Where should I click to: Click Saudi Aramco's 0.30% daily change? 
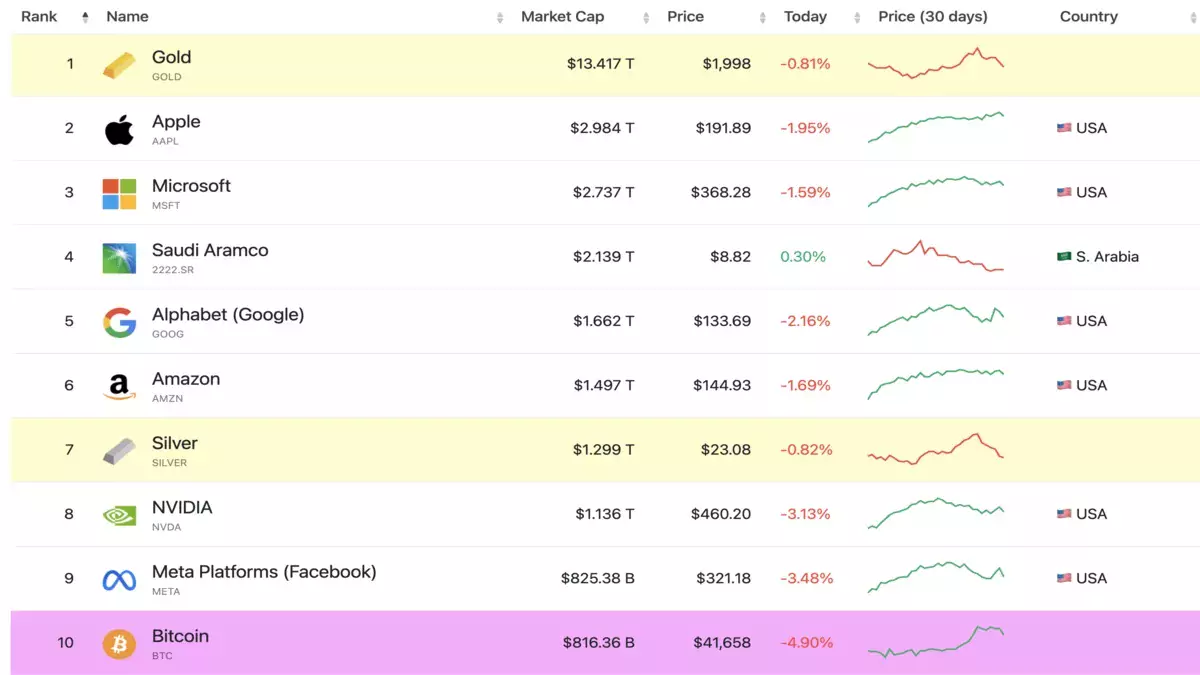tap(803, 257)
